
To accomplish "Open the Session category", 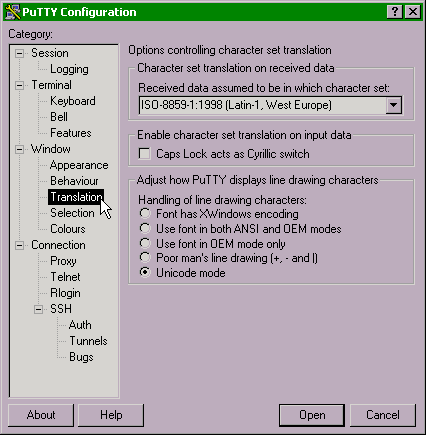I will (x=50, y=53).
